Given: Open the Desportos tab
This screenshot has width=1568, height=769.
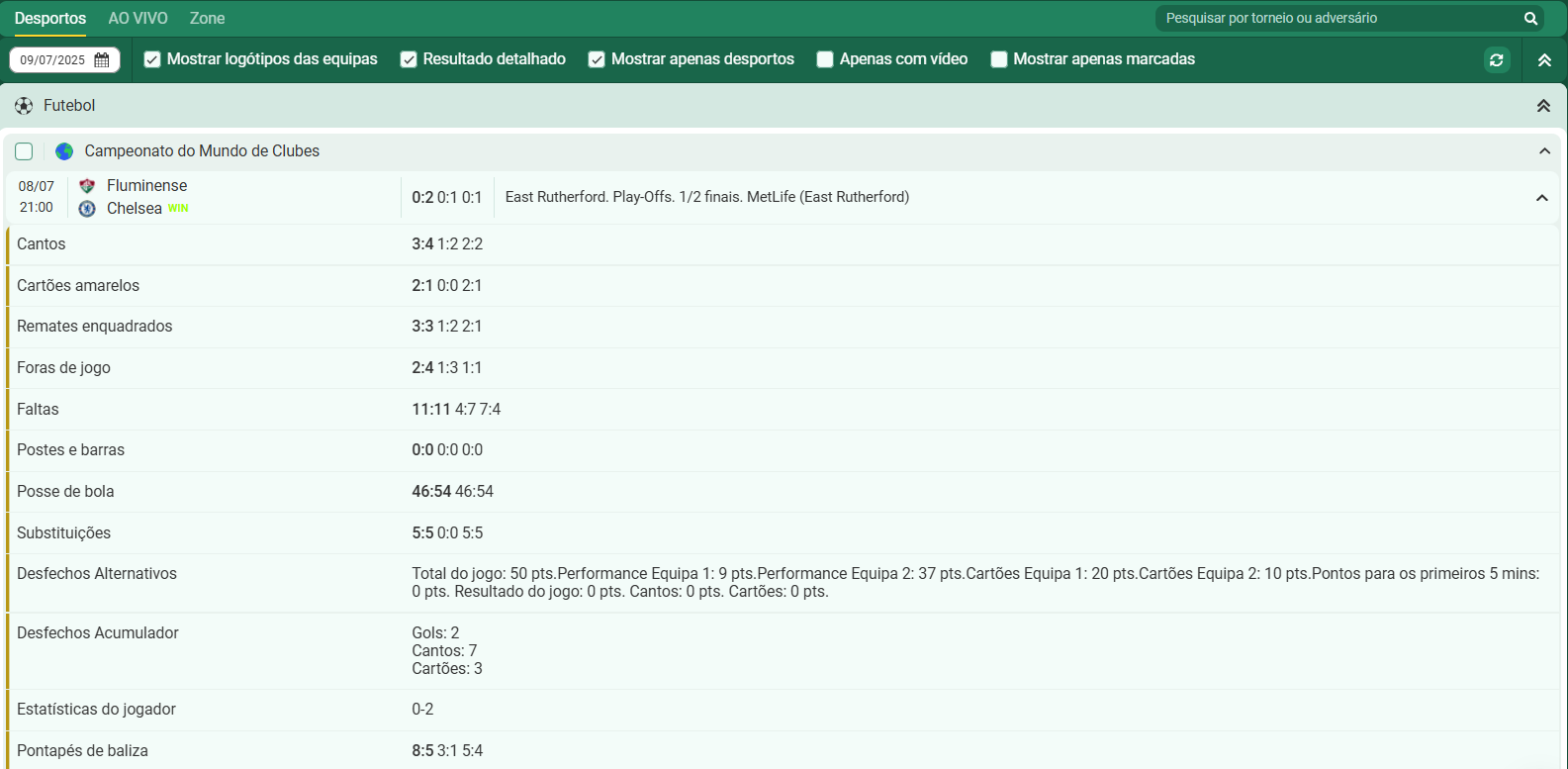Looking at the screenshot, I should [50, 18].
